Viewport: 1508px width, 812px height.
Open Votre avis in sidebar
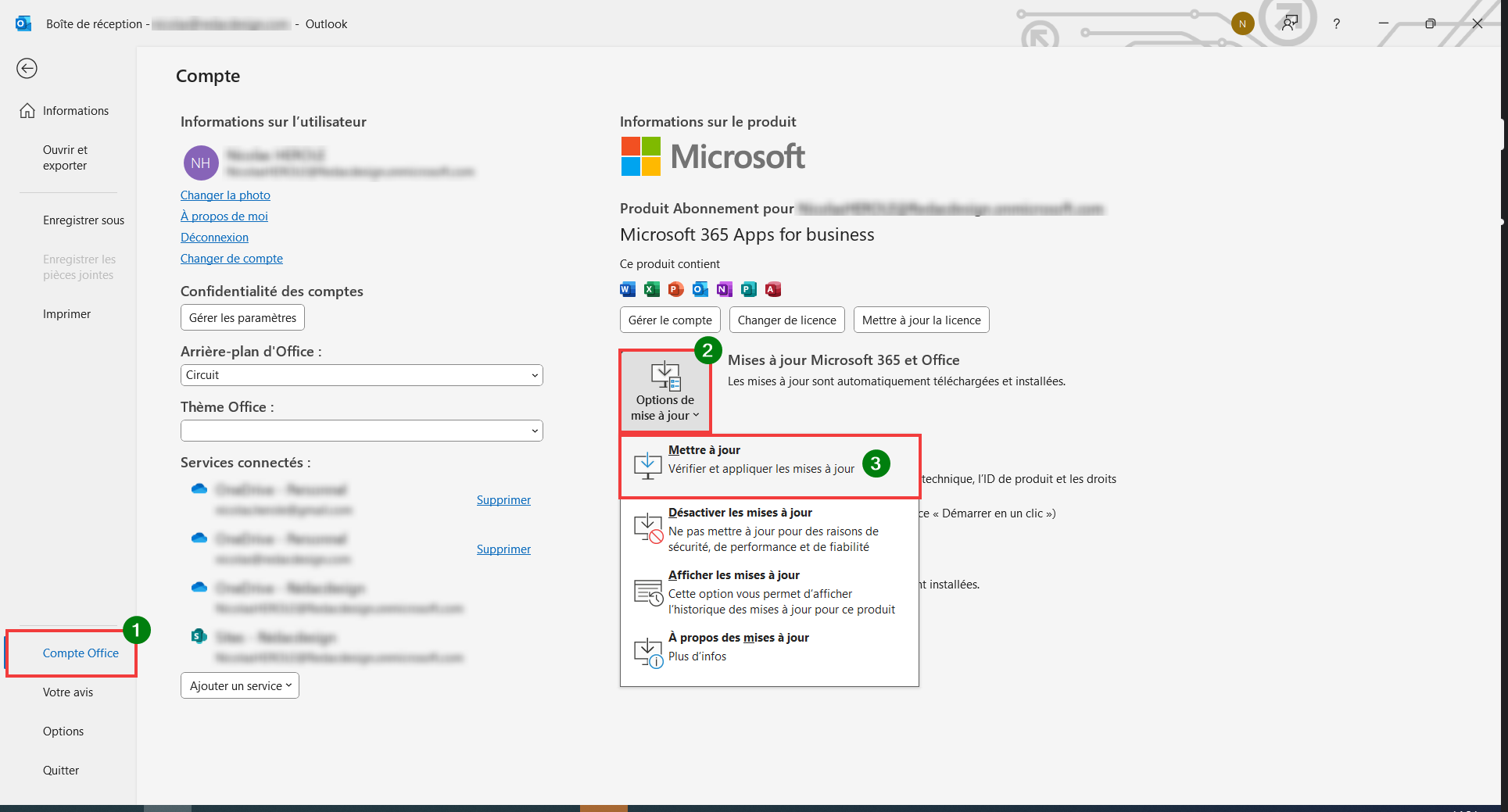68,692
